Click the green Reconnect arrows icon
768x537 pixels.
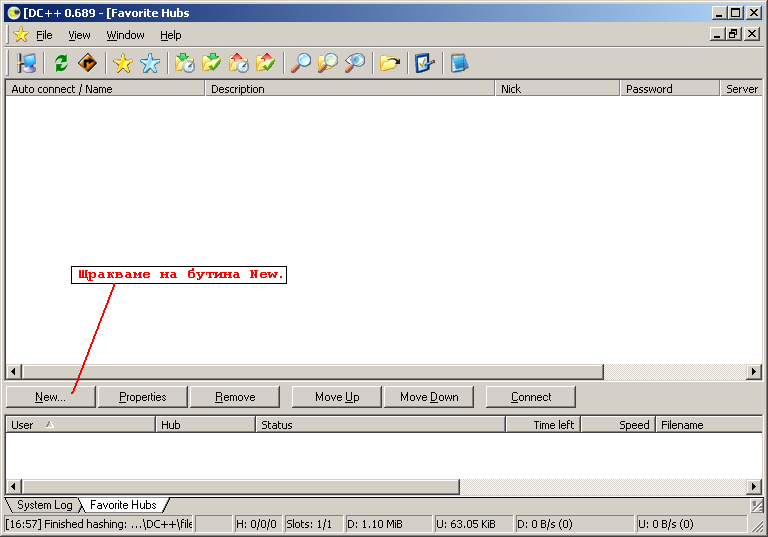point(61,63)
